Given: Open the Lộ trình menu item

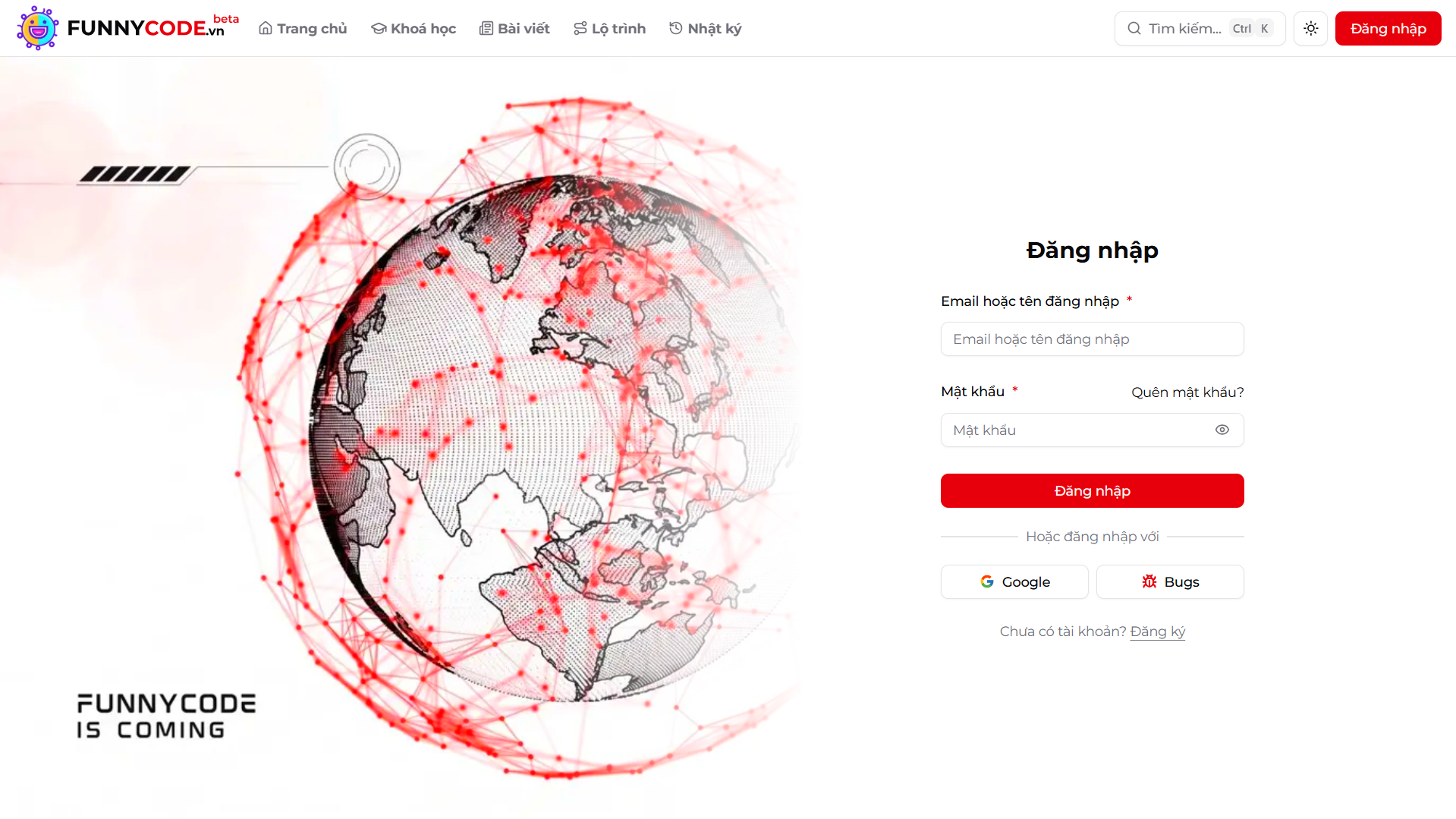Looking at the screenshot, I should point(609,28).
